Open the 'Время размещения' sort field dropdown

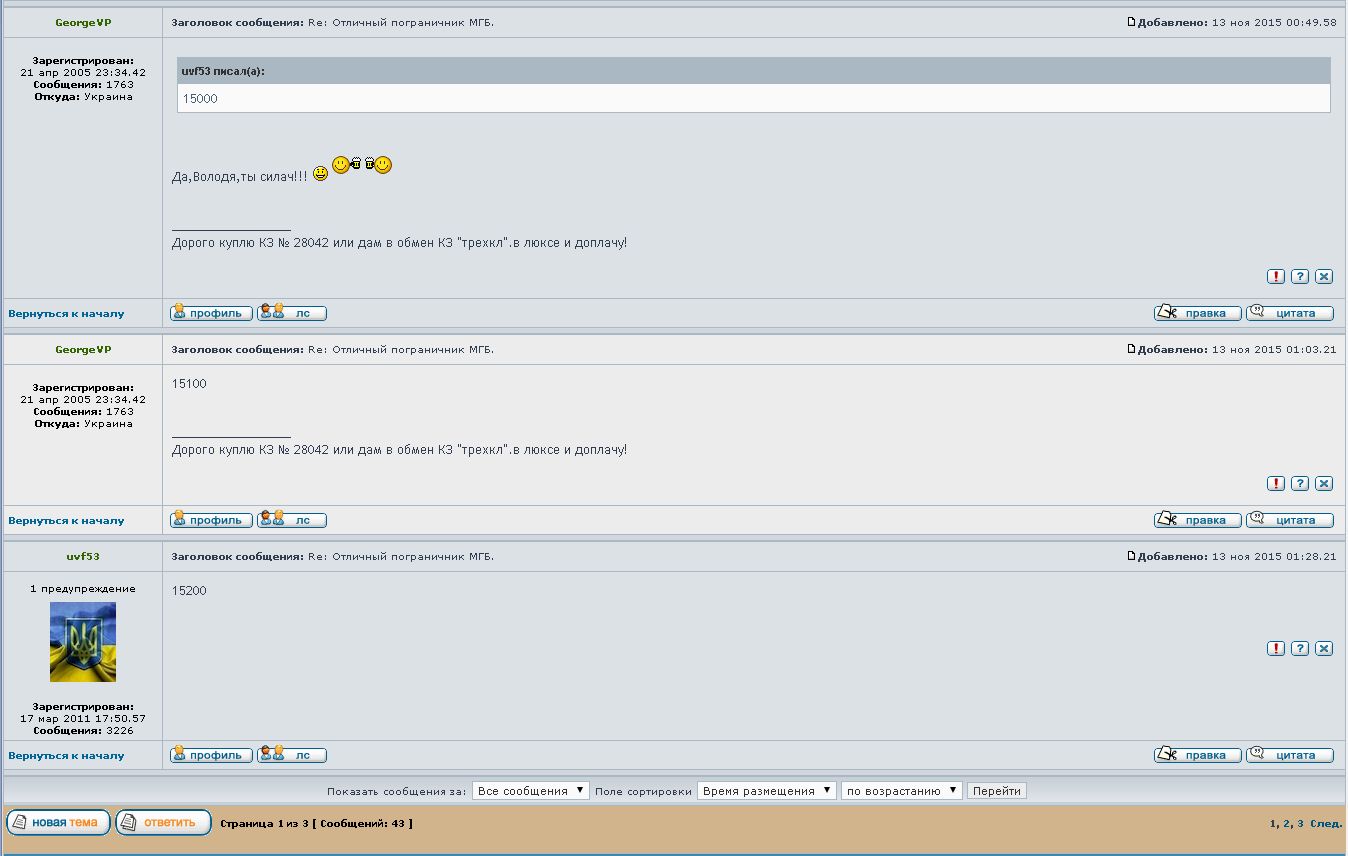[x=766, y=791]
